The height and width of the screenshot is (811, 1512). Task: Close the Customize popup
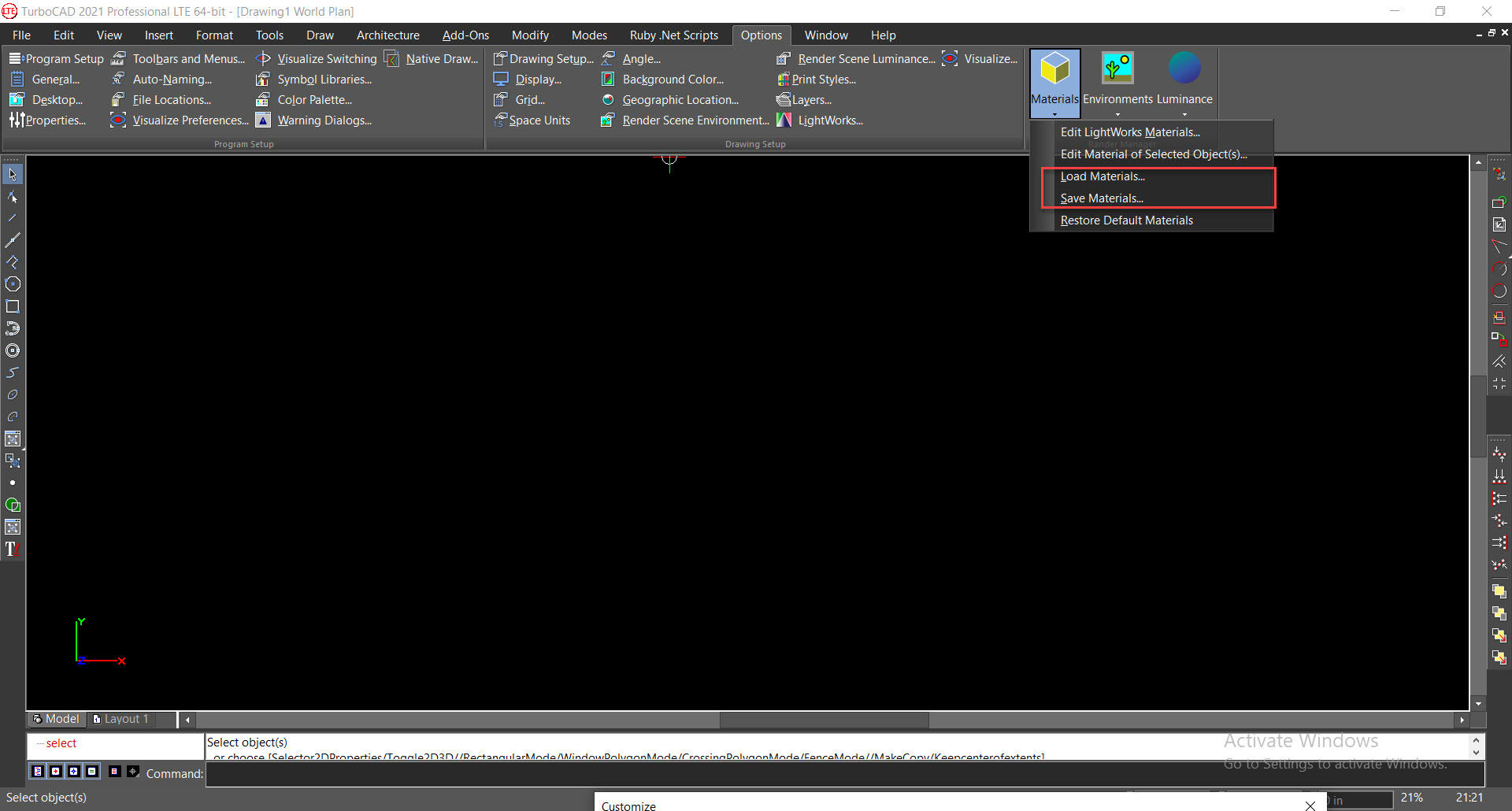tap(1310, 805)
